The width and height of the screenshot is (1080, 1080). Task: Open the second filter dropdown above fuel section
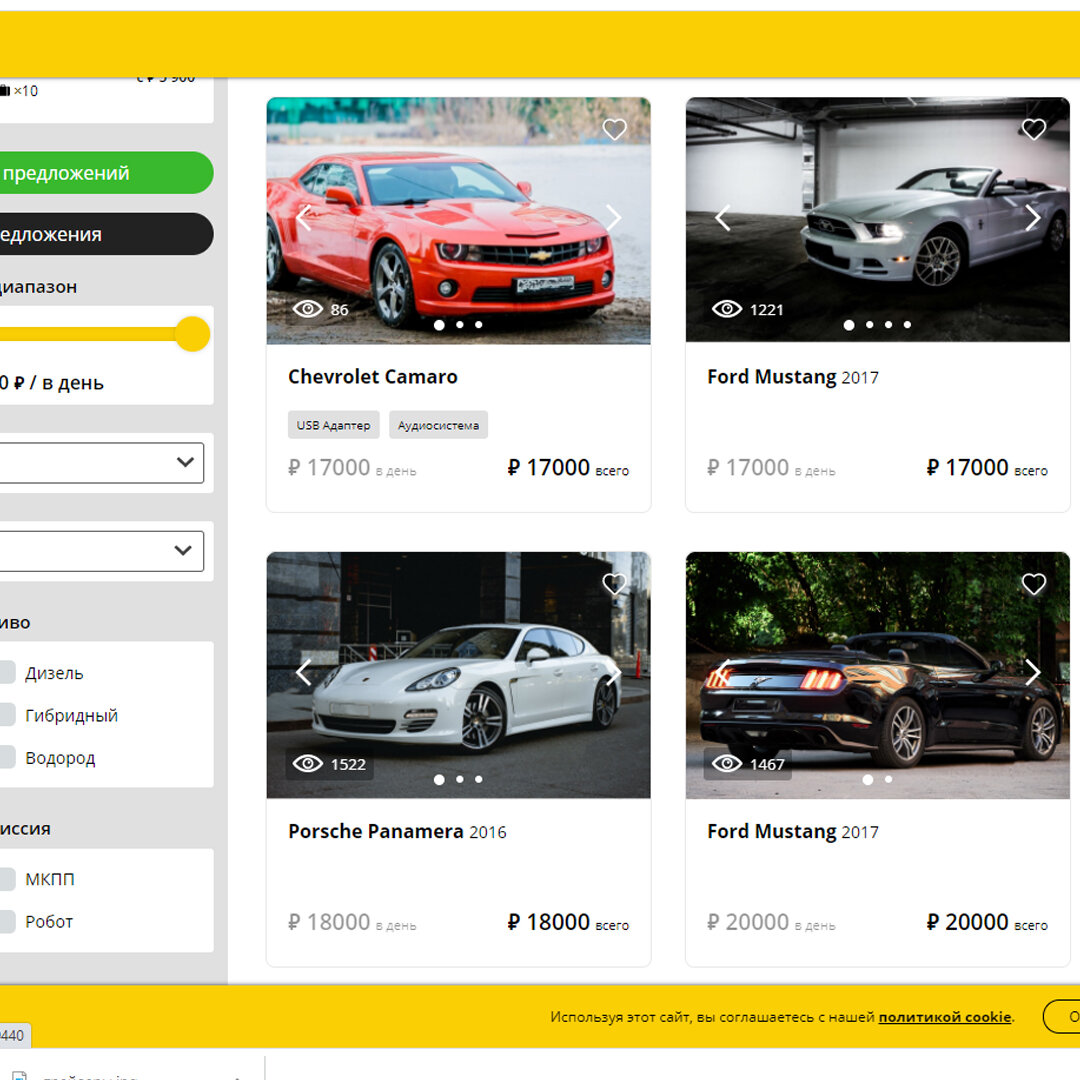click(x=102, y=550)
